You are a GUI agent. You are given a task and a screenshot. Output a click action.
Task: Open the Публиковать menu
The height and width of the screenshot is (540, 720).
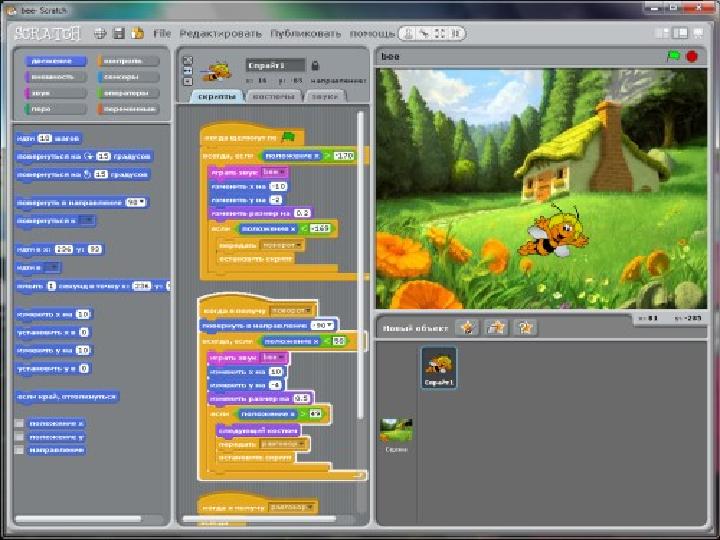pyautogui.click(x=306, y=34)
